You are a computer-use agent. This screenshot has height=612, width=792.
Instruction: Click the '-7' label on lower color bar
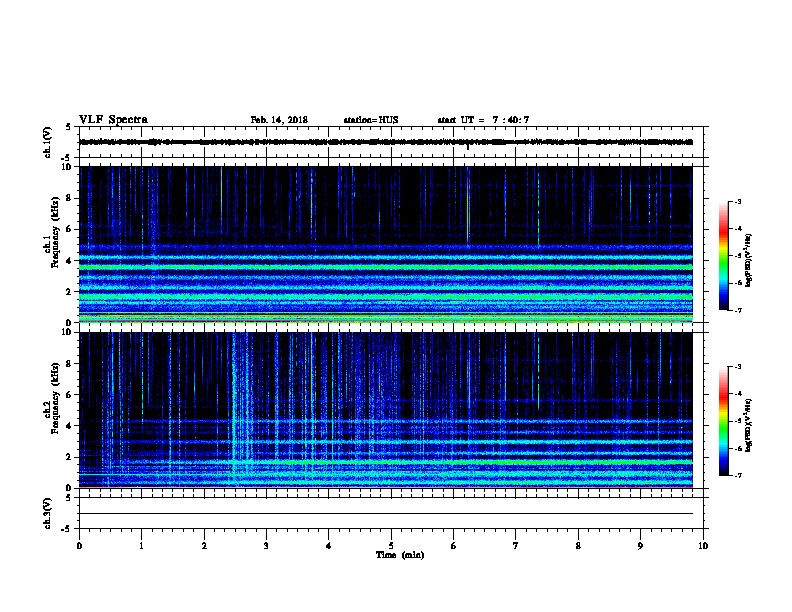(737, 475)
